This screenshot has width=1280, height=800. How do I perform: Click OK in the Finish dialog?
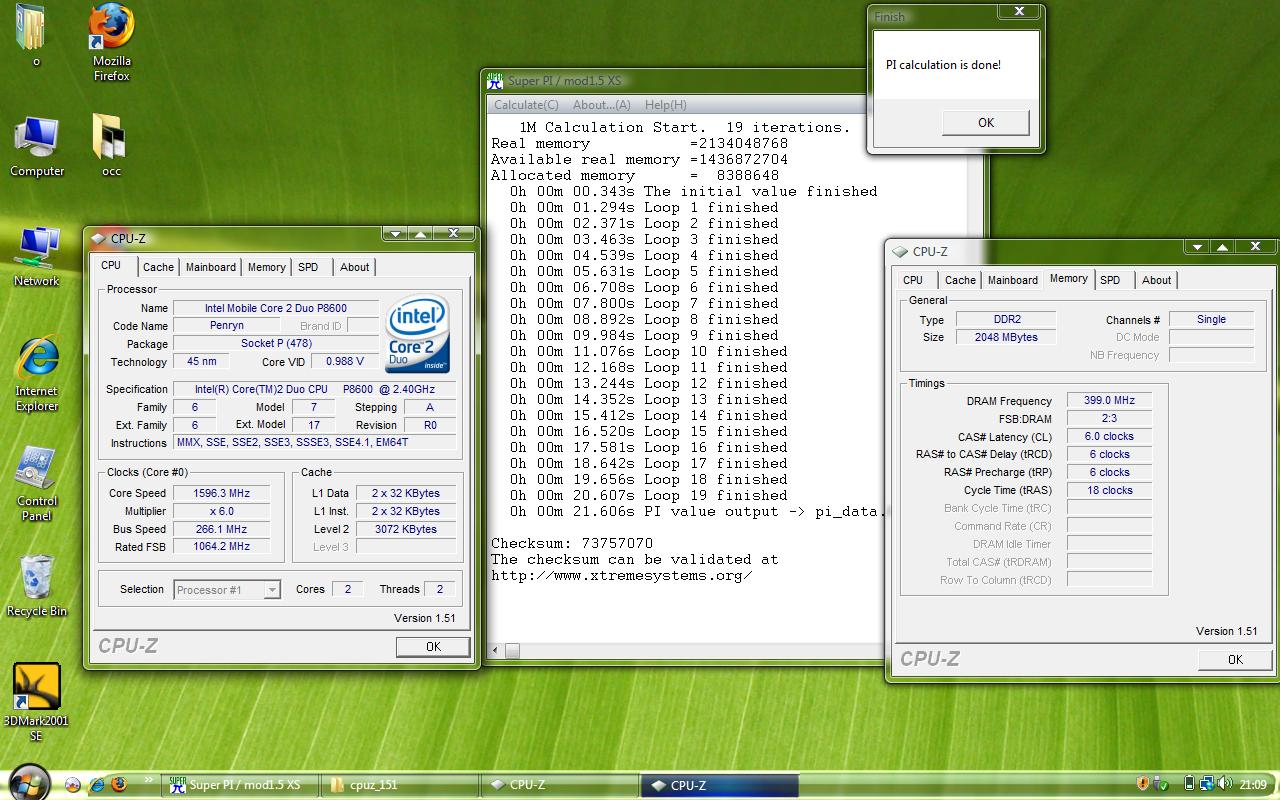pos(986,122)
